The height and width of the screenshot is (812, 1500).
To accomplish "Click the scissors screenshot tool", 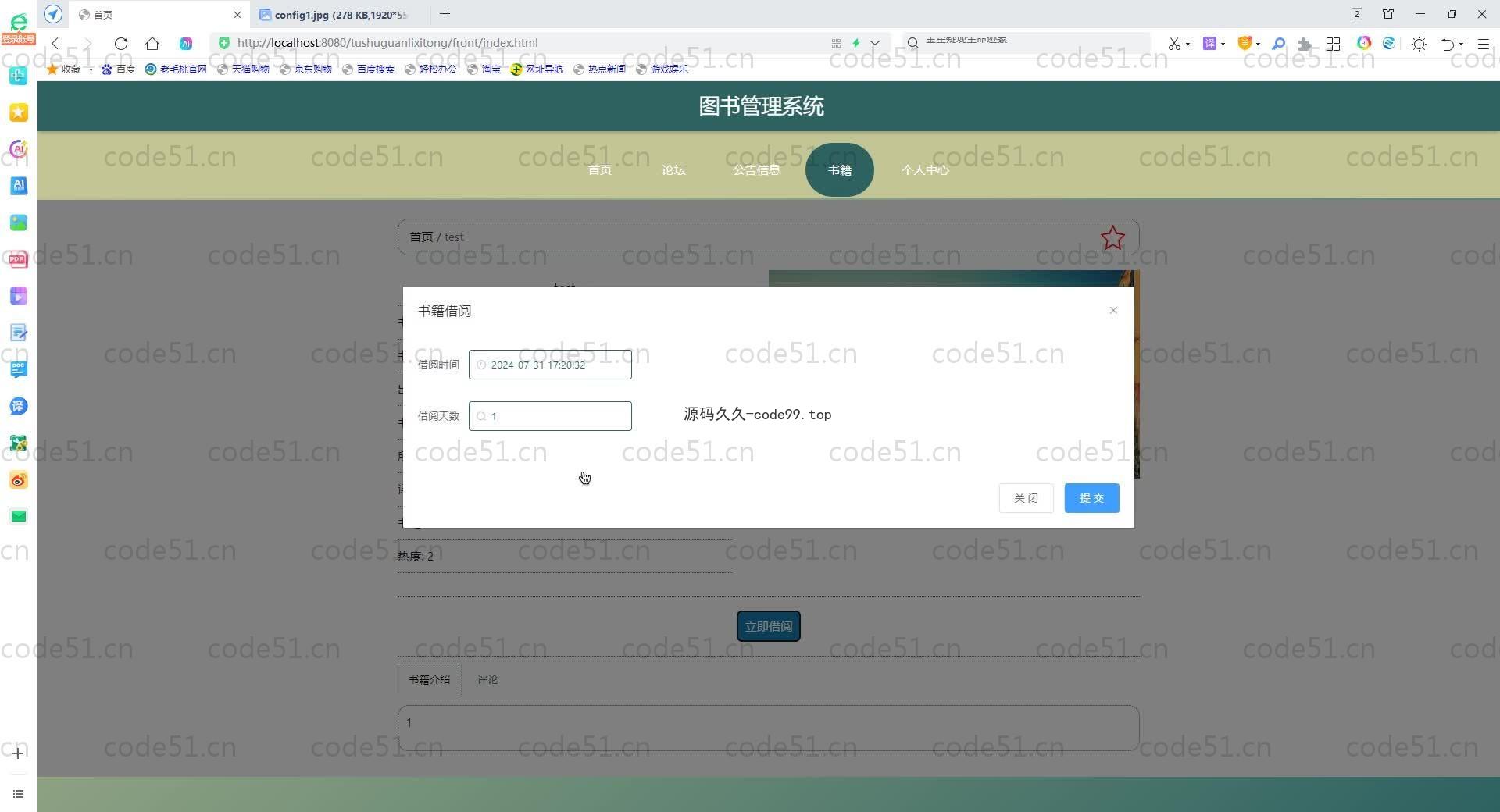I will tap(1173, 44).
